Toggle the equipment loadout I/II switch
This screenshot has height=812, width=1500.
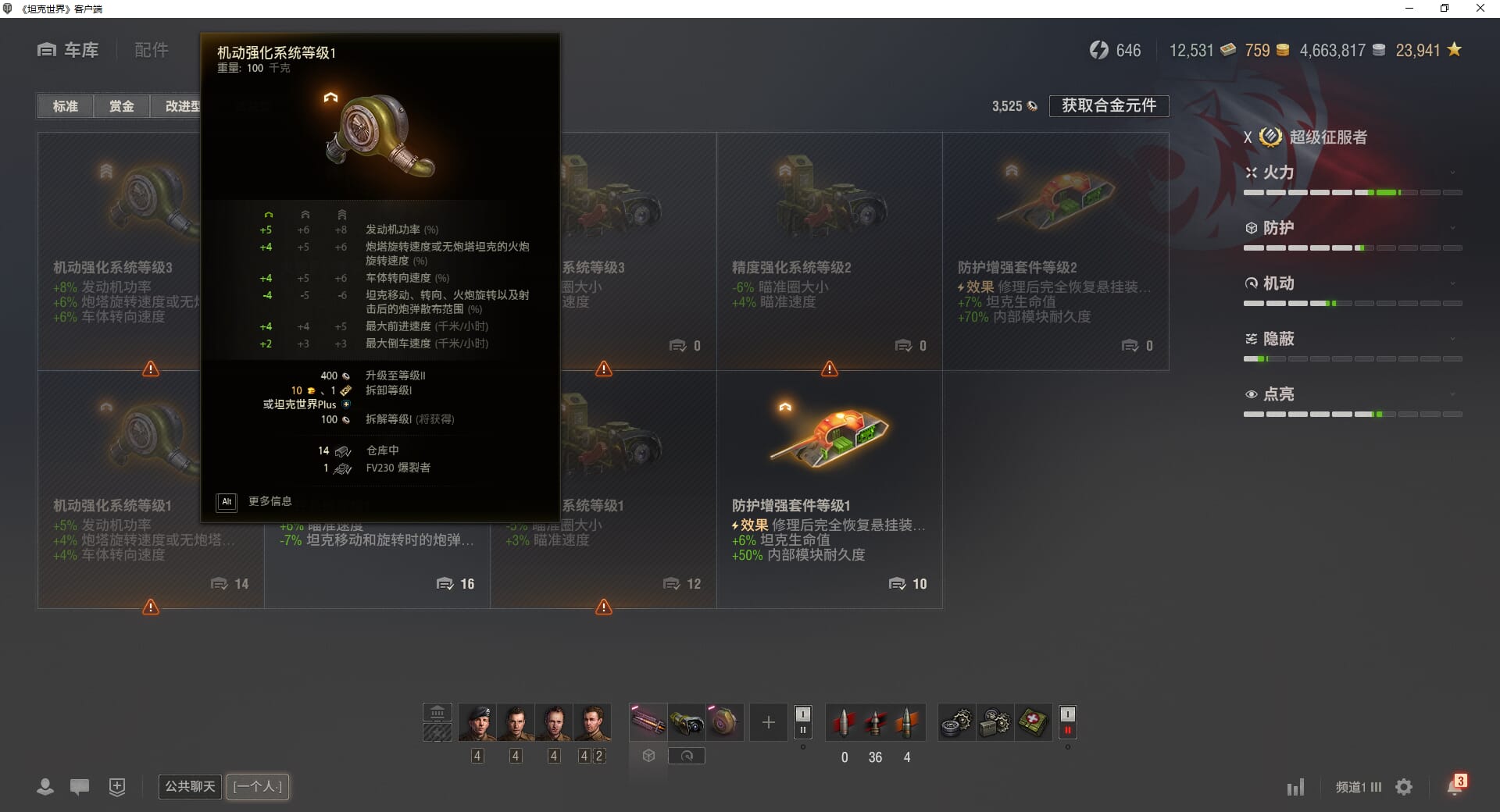[x=802, y=722]
